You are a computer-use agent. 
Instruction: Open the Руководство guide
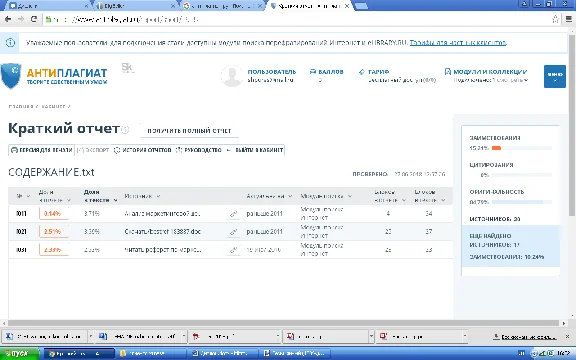click(x=198, y=150)
